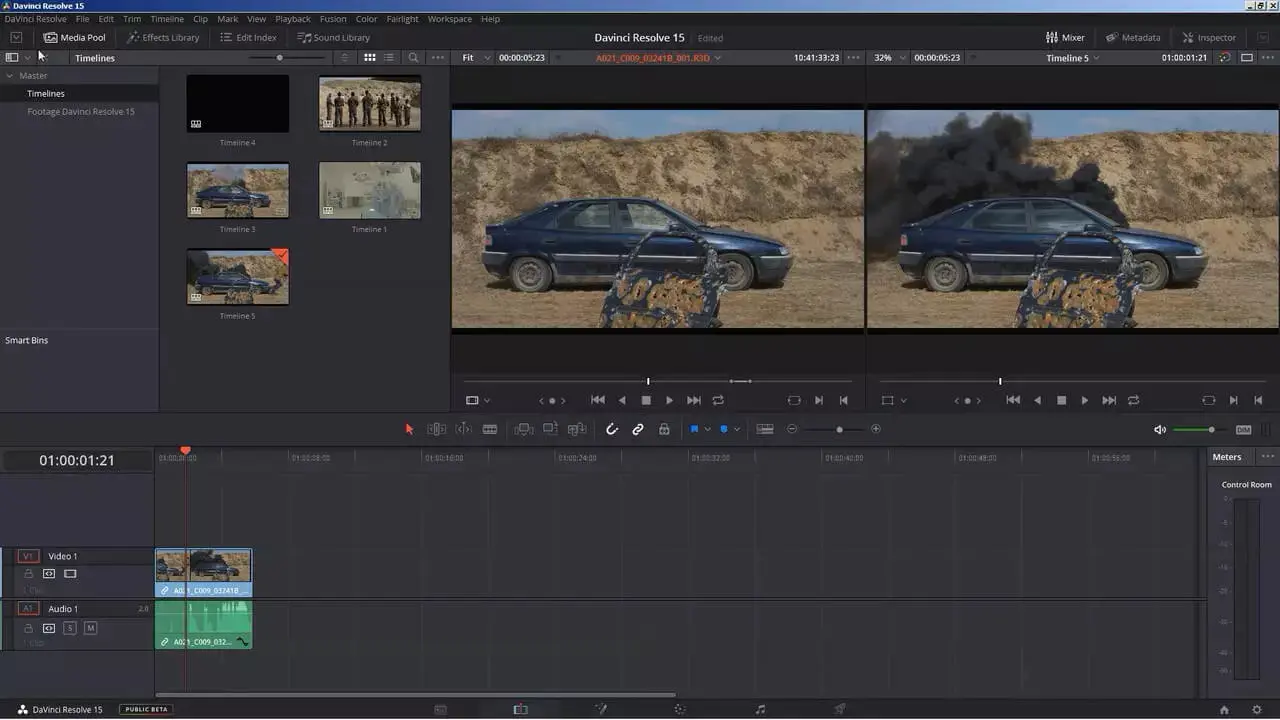Click the V1 destination control
Image resolution: width=1280 pixels, height=720 pixels.
[28, 556]
